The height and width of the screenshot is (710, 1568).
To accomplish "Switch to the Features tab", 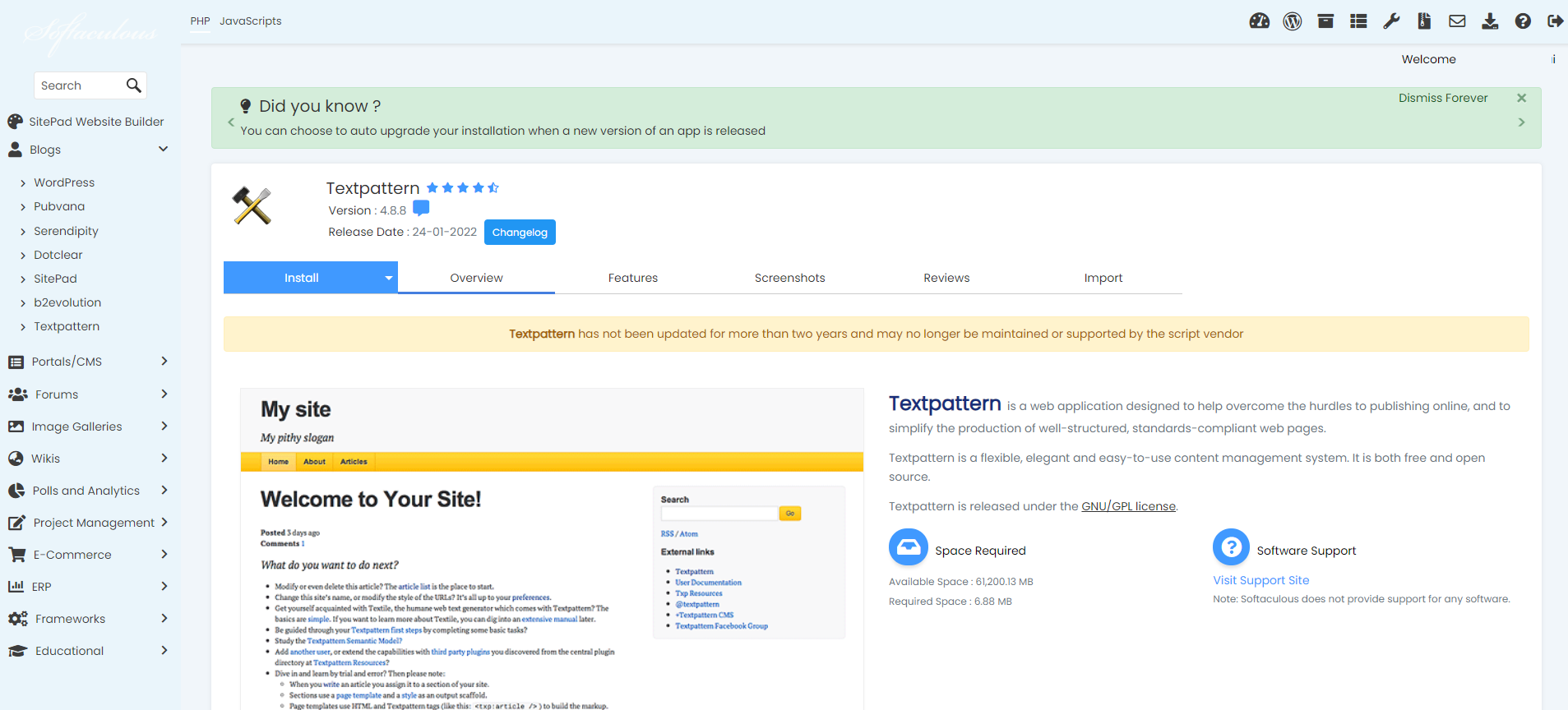I will (x=632, y=279).
